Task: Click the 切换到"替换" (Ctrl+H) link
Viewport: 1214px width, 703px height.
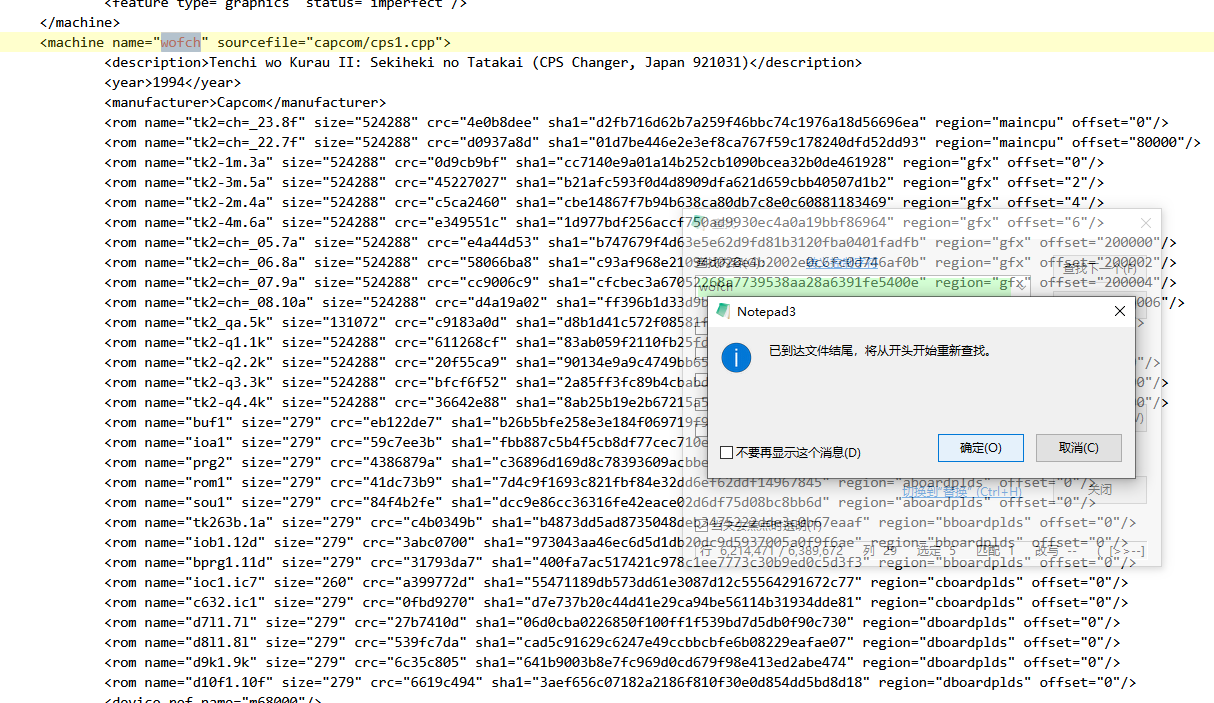Action: 962,491
